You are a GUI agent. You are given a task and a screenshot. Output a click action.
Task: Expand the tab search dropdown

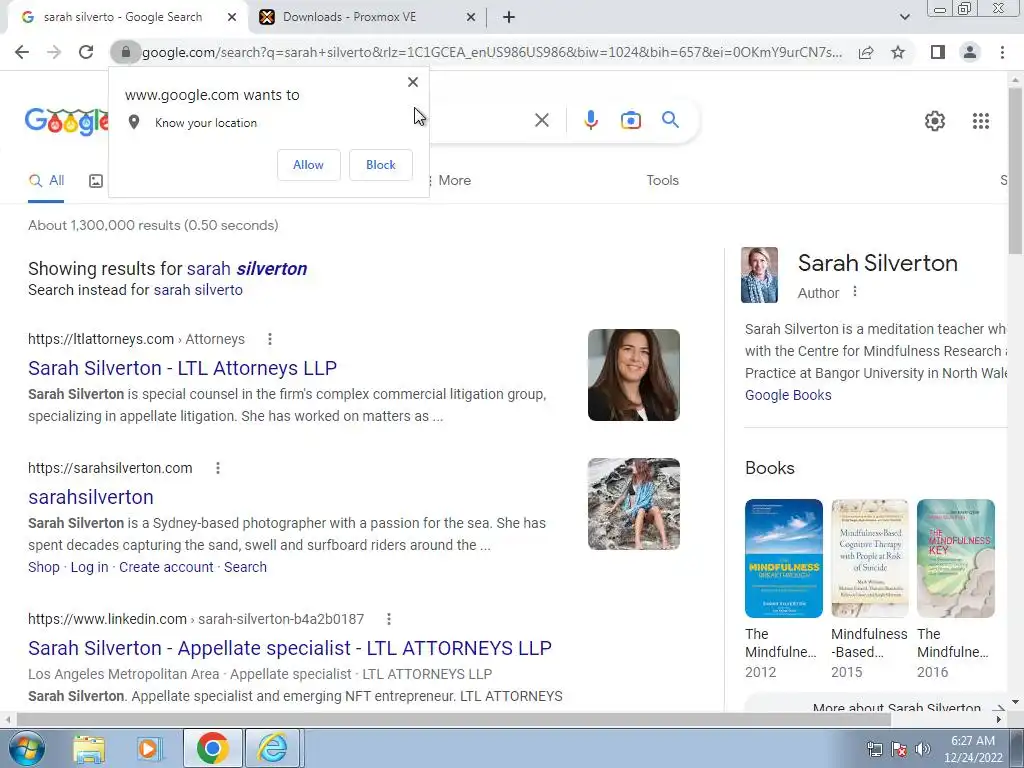(x=904, y=17)
